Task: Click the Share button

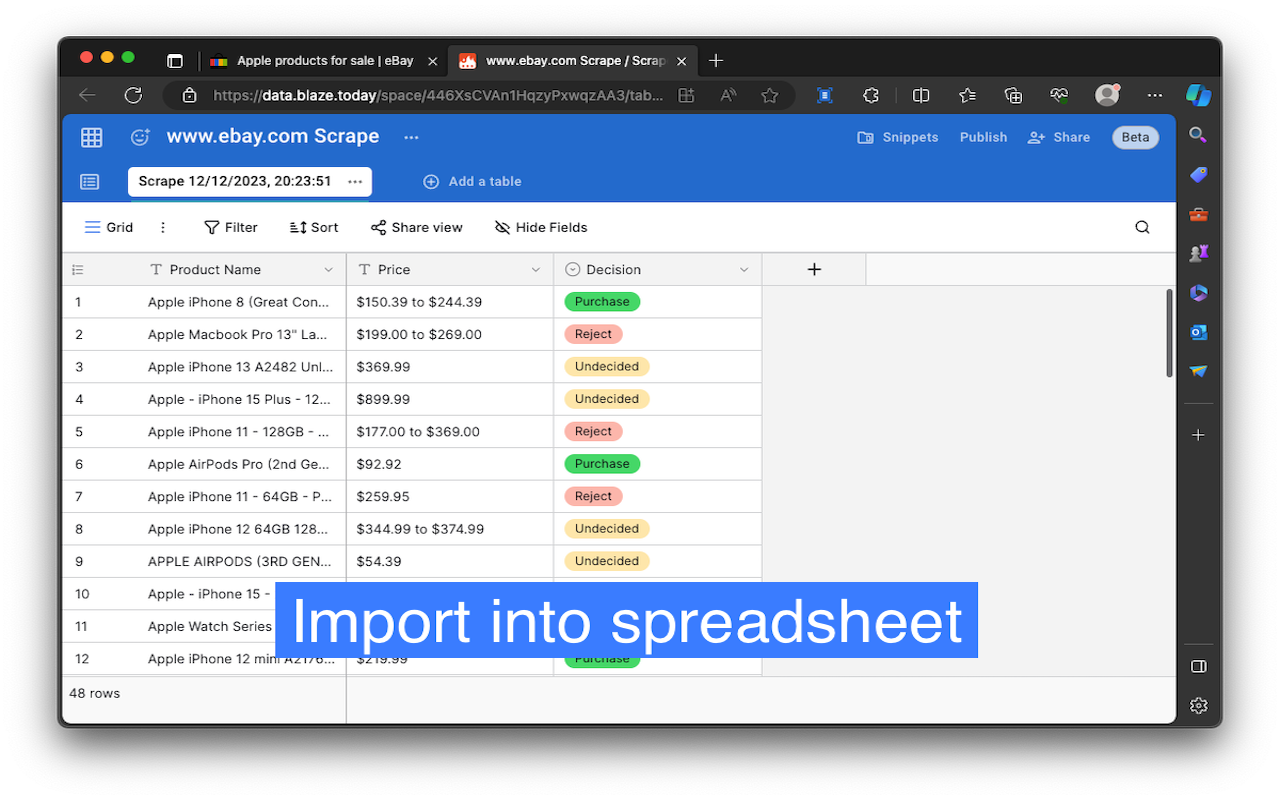Action: click(x=1059, y=137)
